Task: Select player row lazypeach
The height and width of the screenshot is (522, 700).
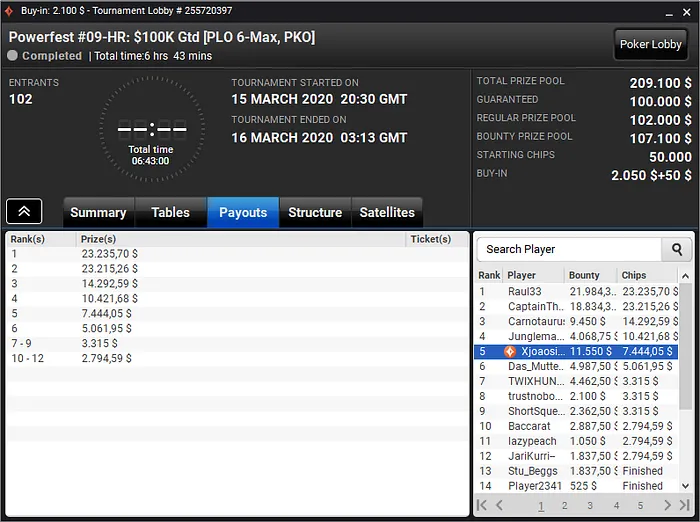Action: pos(576,441)
